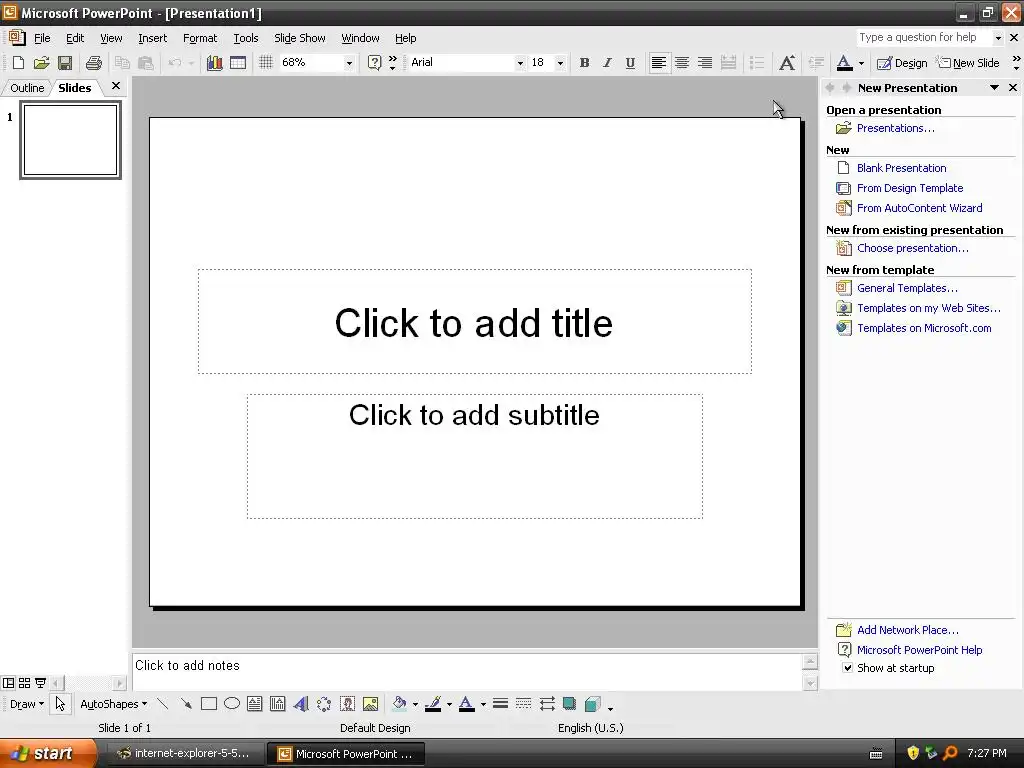This screenshot has width=1024, height=768.
Task: Center align the text
Action: point(682,63)
